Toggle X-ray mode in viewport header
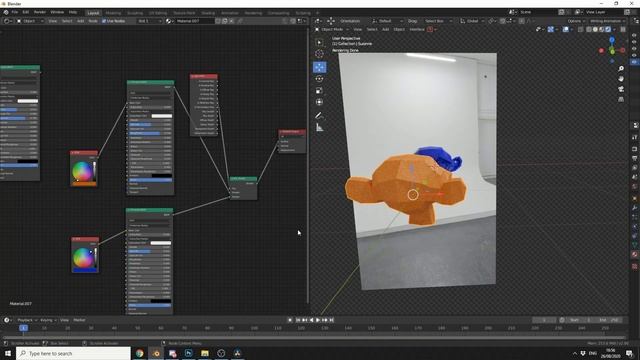Image resolution: width=640 pixels, height=360 pixels. 581,29
